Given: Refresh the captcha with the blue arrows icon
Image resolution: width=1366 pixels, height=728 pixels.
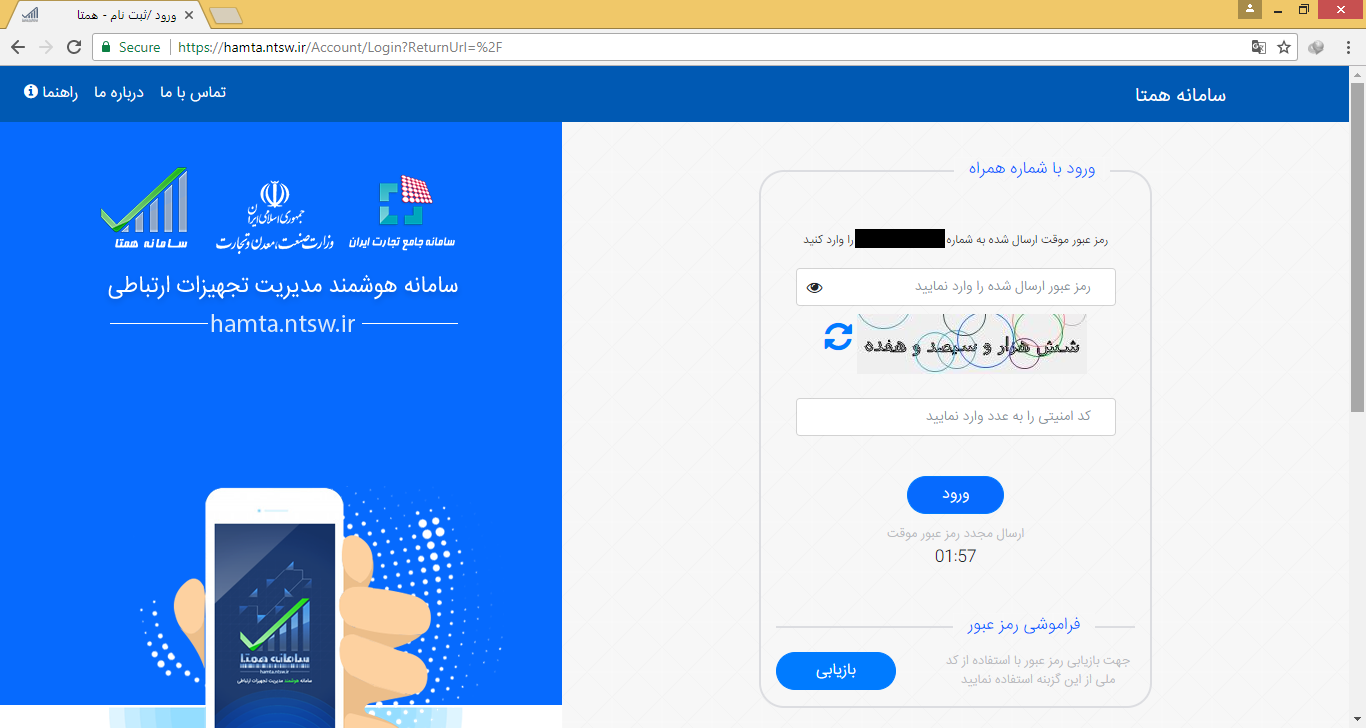Looking at the screenshot, I should click(838, 337).
